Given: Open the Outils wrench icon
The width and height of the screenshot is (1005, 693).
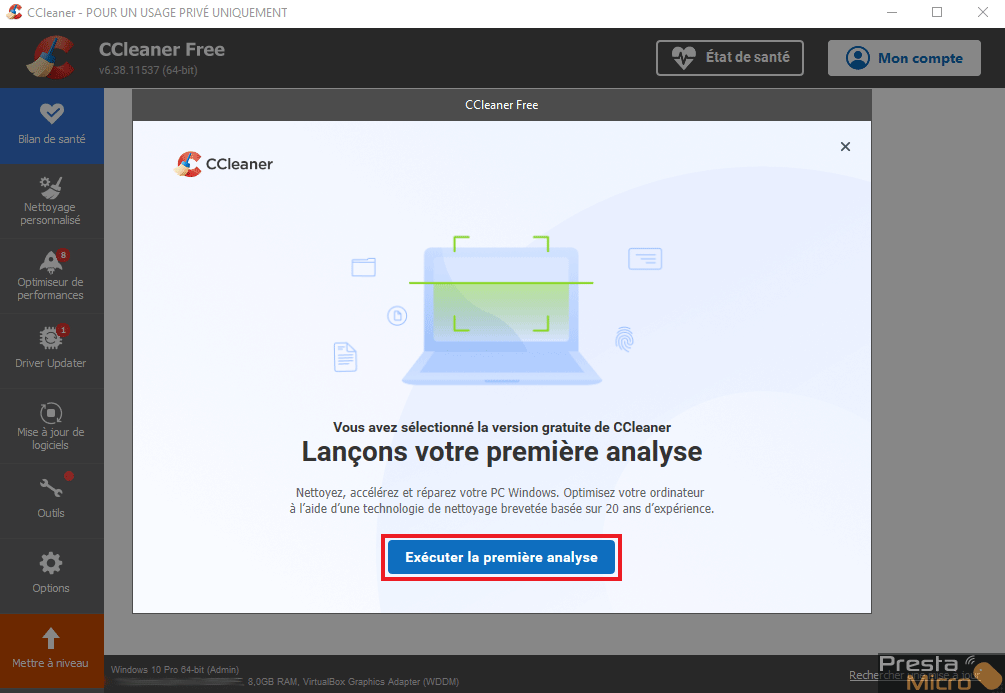Looking at the screenshot, I should [51, 487].
